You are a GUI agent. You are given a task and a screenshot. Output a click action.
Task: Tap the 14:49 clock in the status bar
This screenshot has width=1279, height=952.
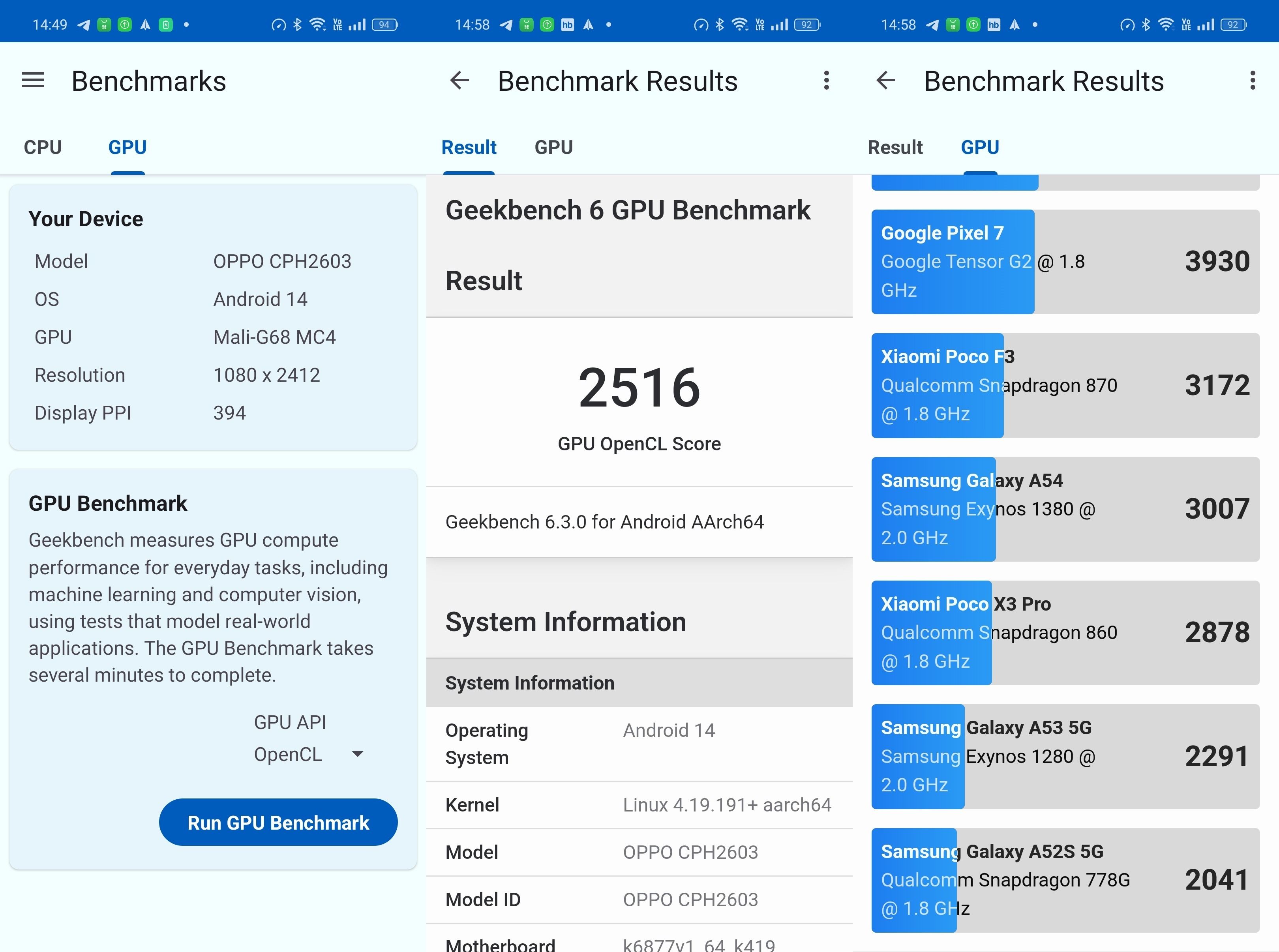tap(50, 25)
